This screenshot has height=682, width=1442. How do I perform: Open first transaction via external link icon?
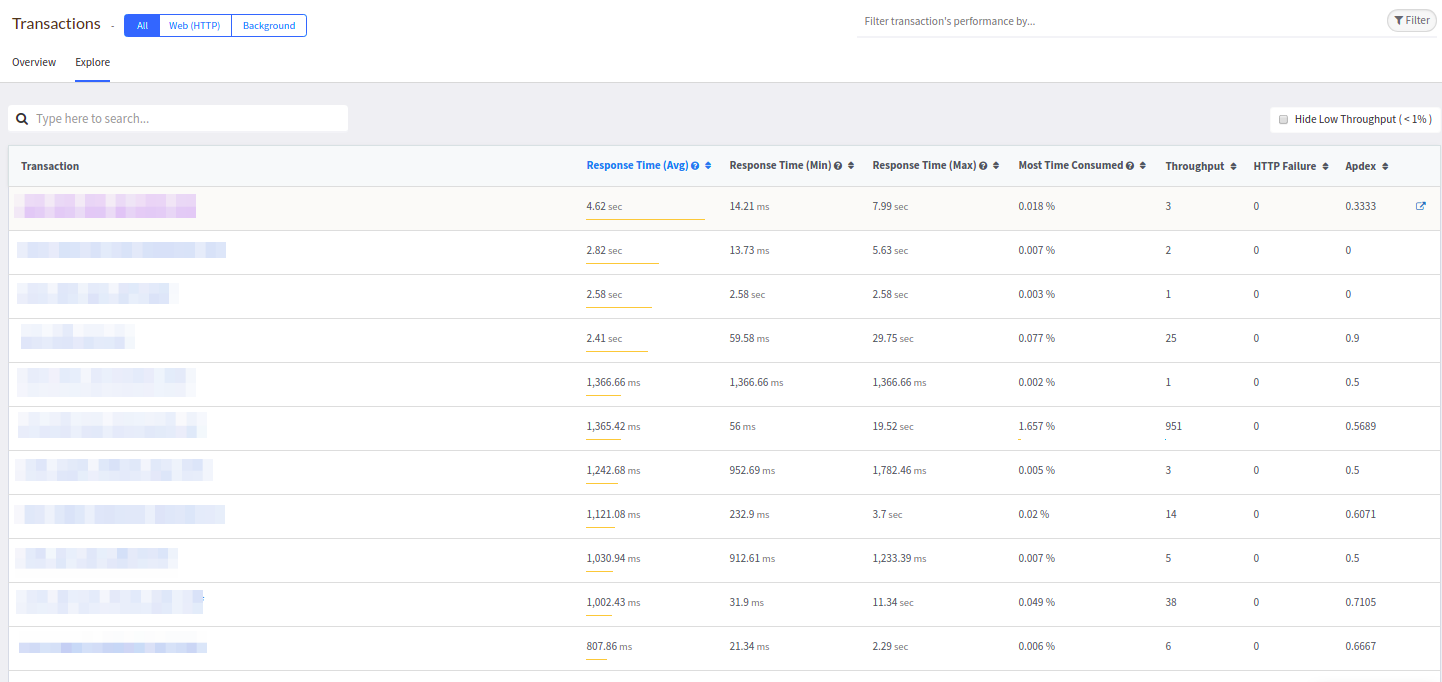click(1421, 206)
